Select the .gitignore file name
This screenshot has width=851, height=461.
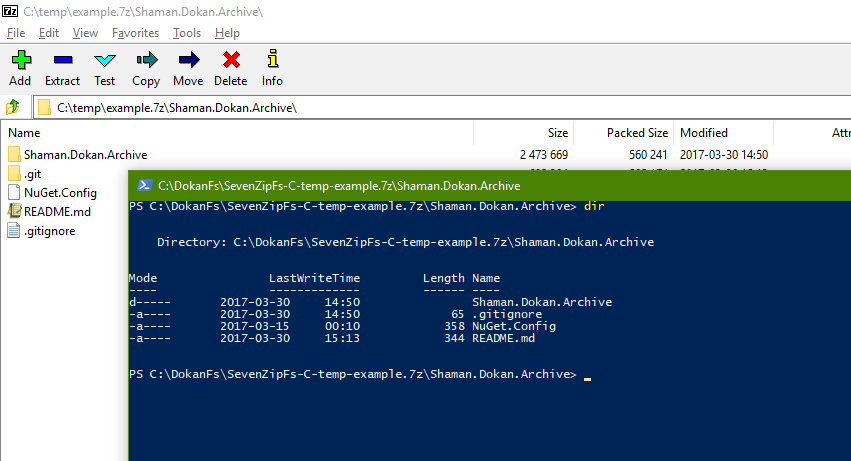(x=49, y=231)
